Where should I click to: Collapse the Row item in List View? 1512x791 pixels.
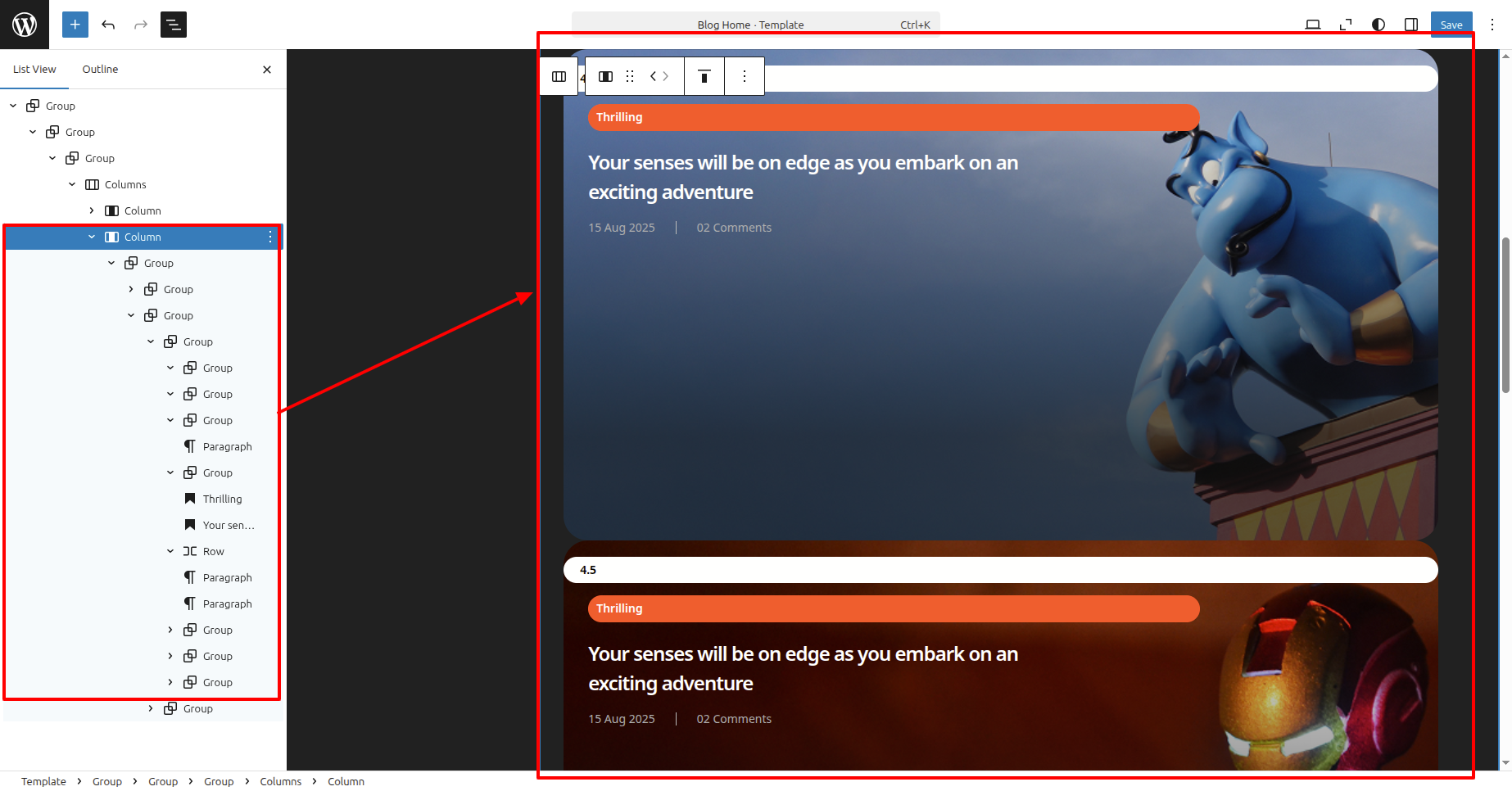170,551
